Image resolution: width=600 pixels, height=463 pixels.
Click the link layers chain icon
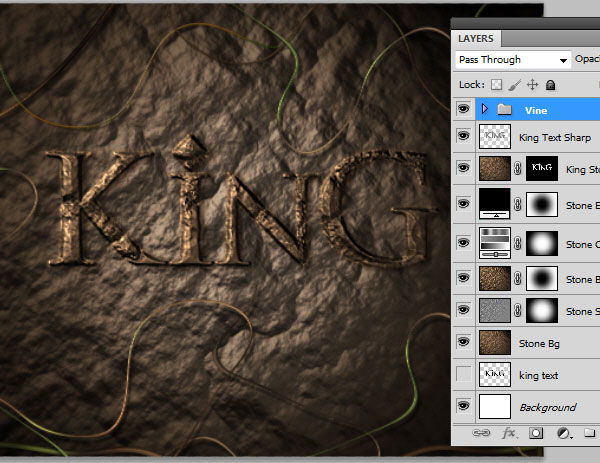(481, 433)
